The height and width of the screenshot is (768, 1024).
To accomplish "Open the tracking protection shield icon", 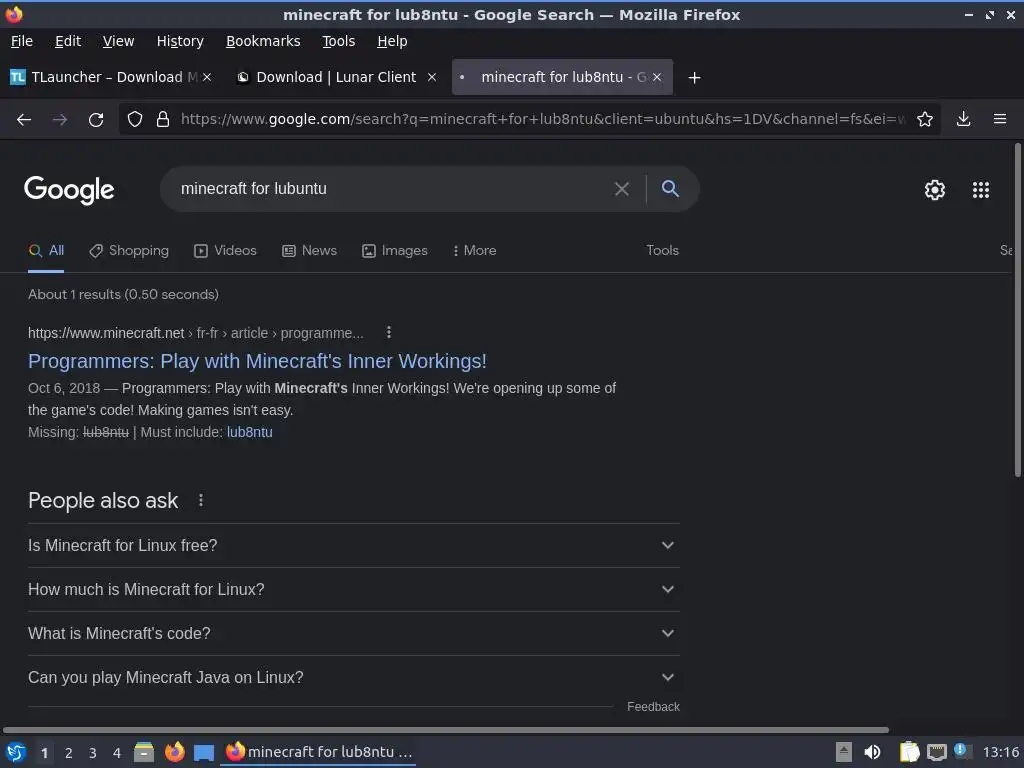I will [135, 119].
